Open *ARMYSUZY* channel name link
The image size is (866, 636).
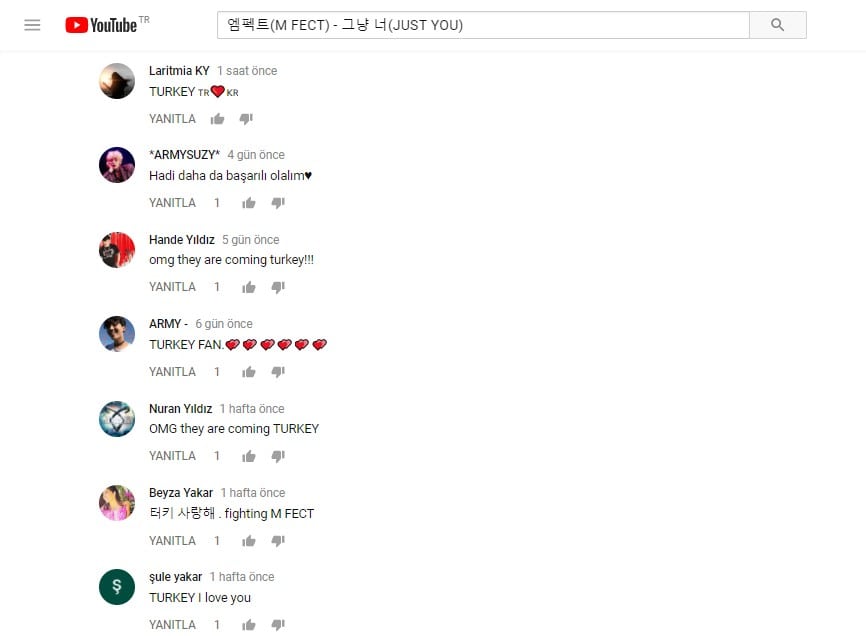(x=184, y=155)
